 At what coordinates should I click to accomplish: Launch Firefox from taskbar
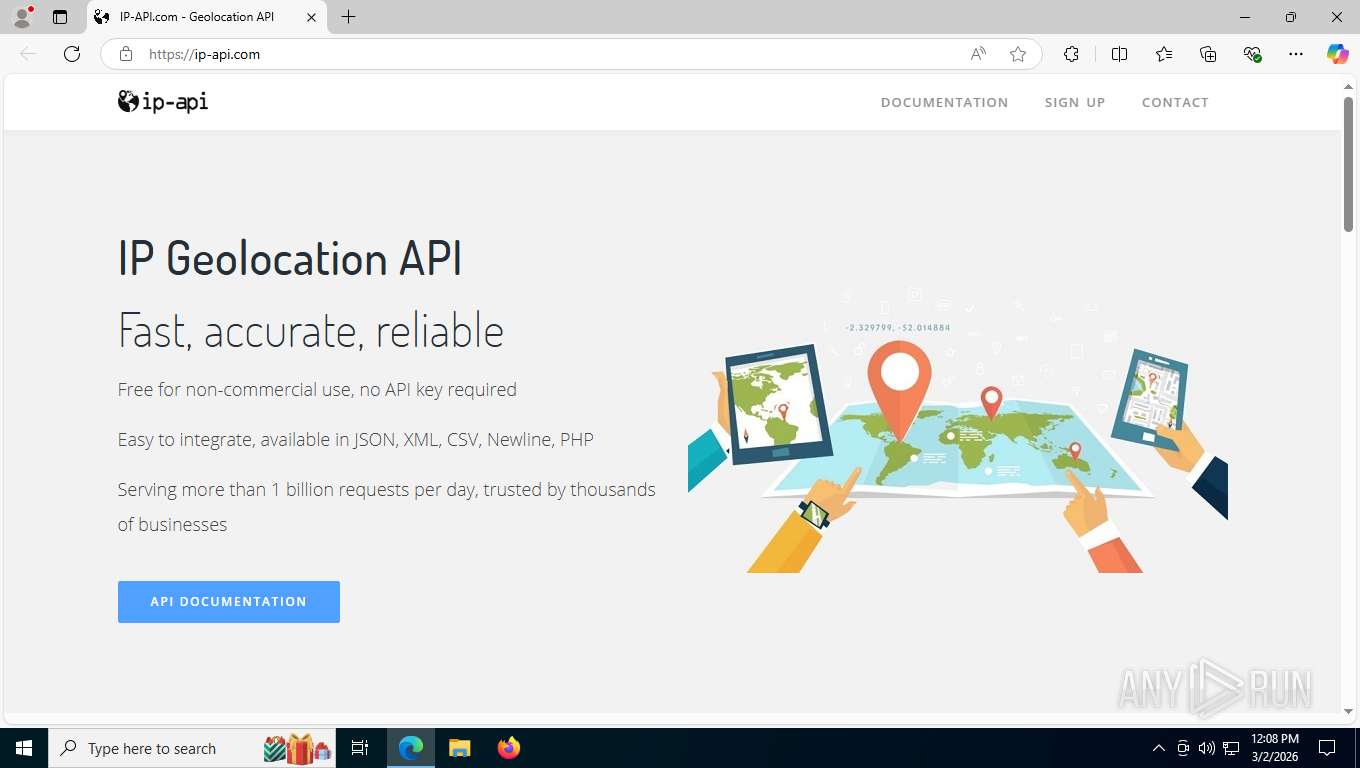[x=509, y=748]
